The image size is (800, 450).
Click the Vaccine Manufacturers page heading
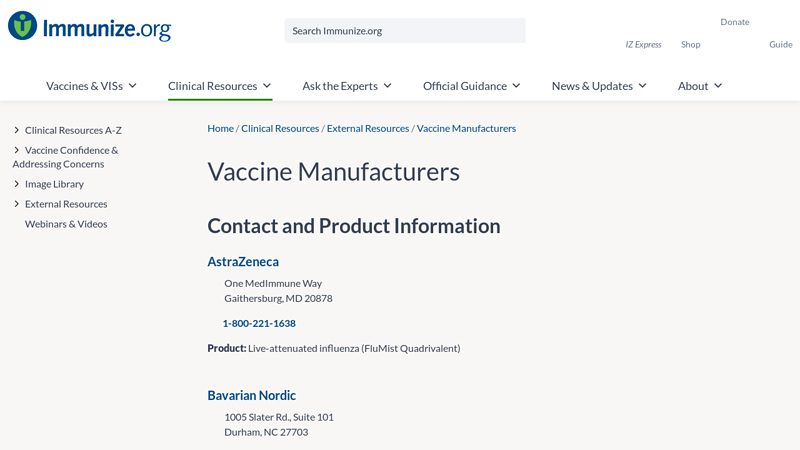tap(333, 172)
